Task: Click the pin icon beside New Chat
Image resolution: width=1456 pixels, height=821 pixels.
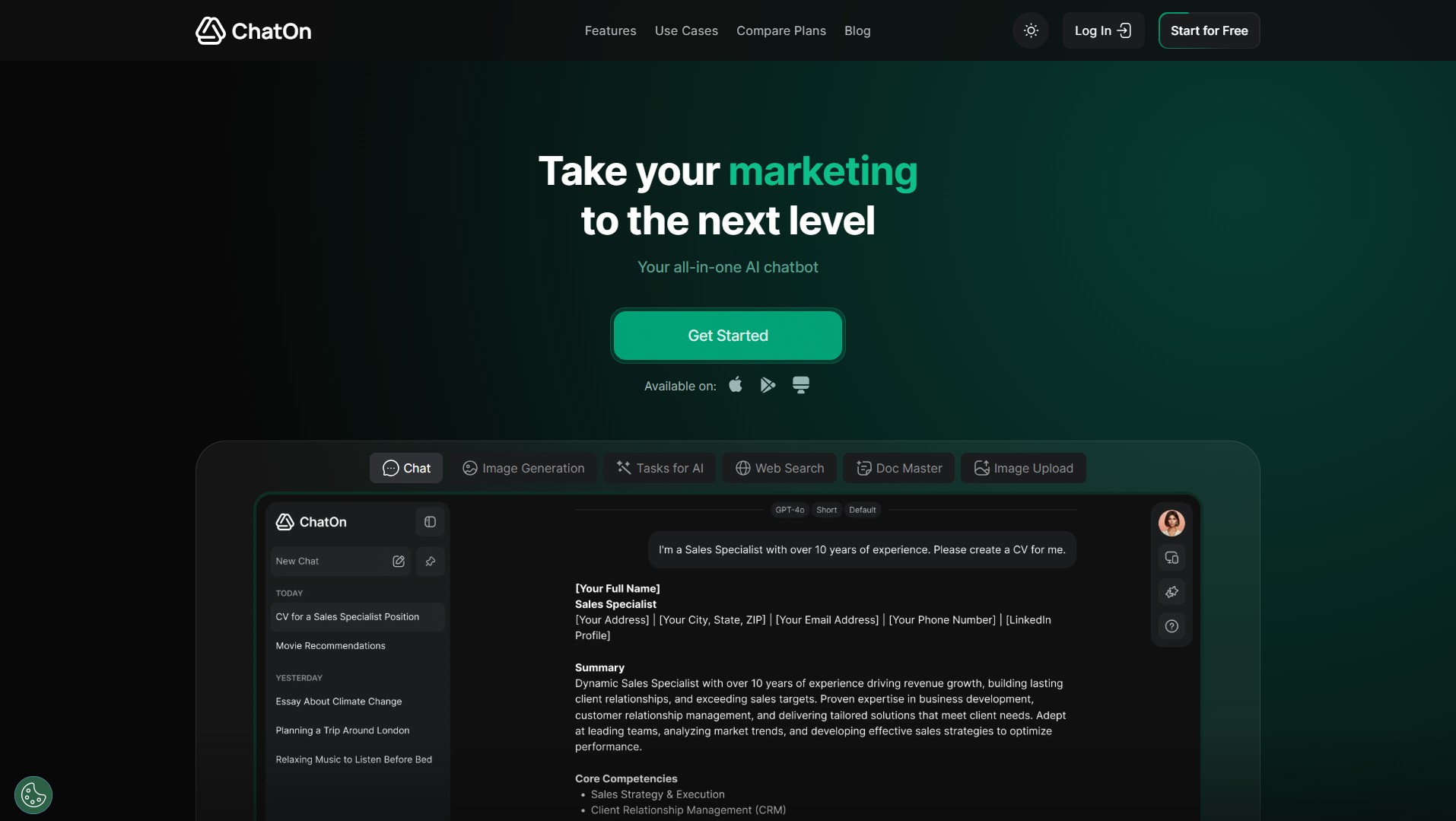Action: 431,562
